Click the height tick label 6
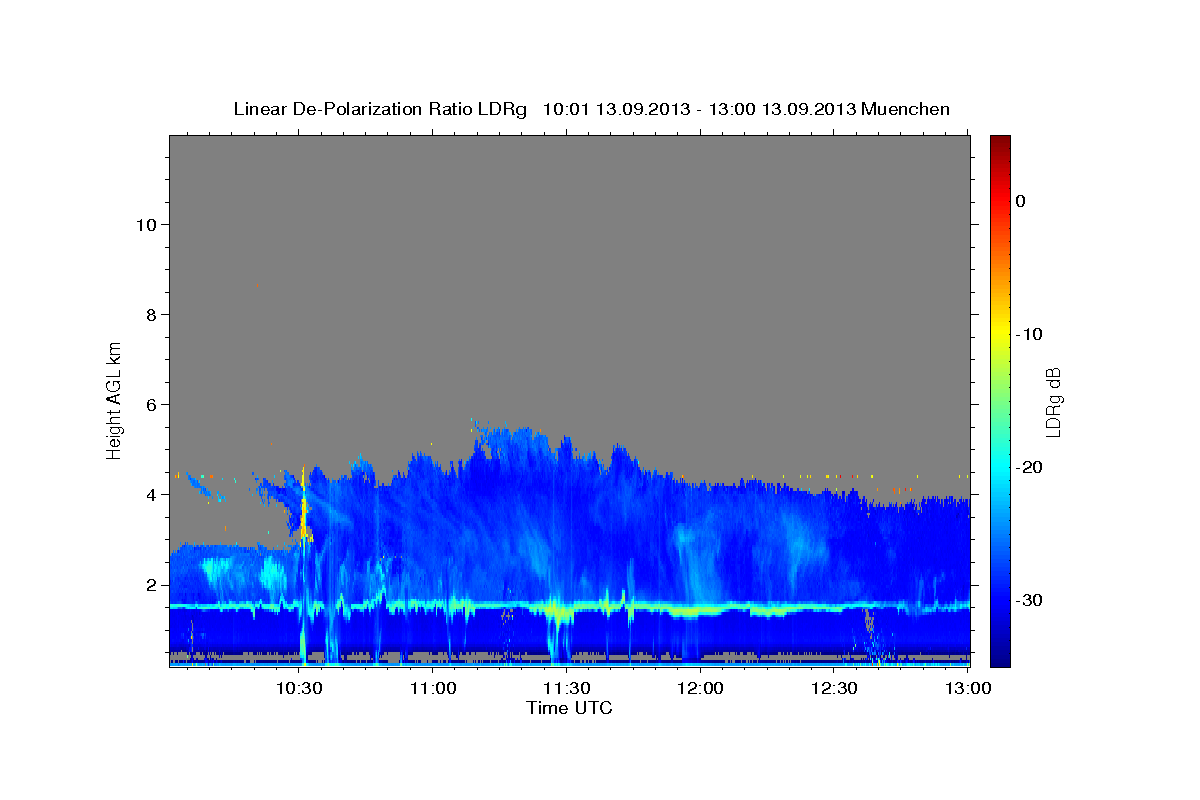 (149, 404)
